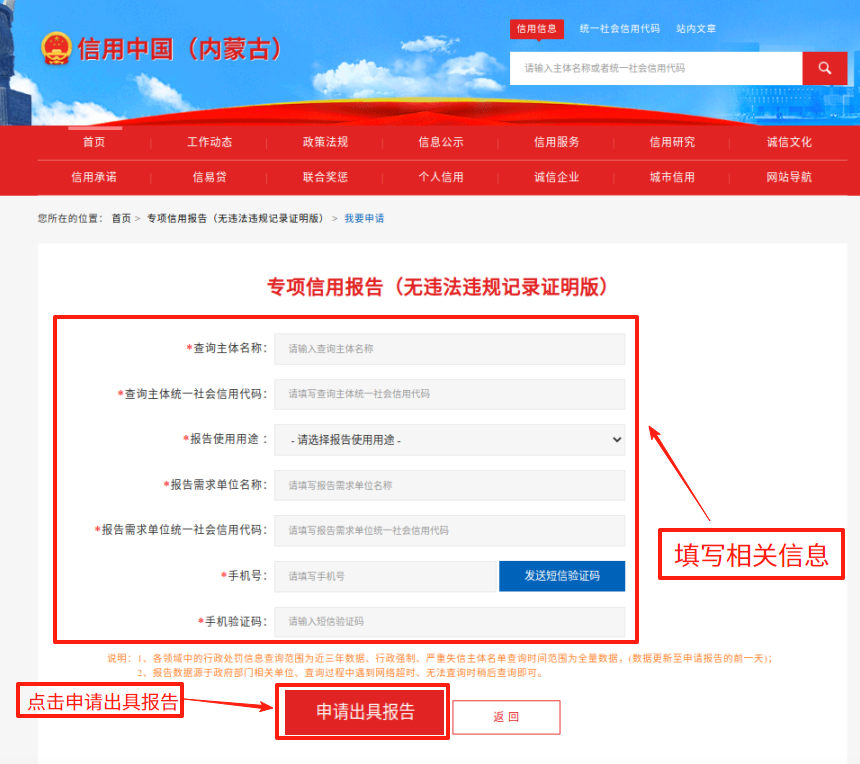This screenshot has height=764, width=860.
Task: Open the 个人信用 menu item
Action: [x=440, y=177]
